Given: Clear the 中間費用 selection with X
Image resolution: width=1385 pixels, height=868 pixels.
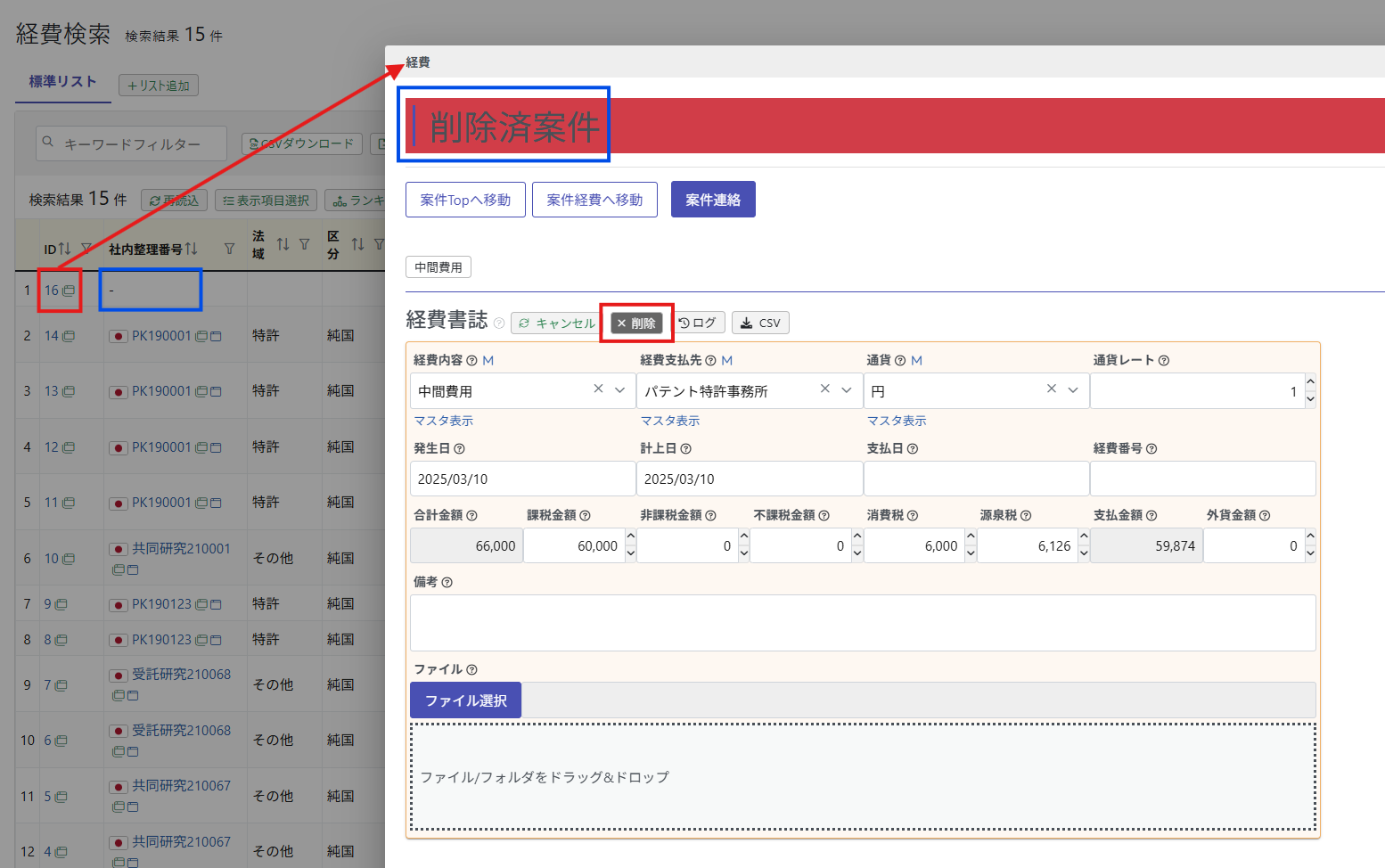Looking at the screenshot, I should 599,389.
